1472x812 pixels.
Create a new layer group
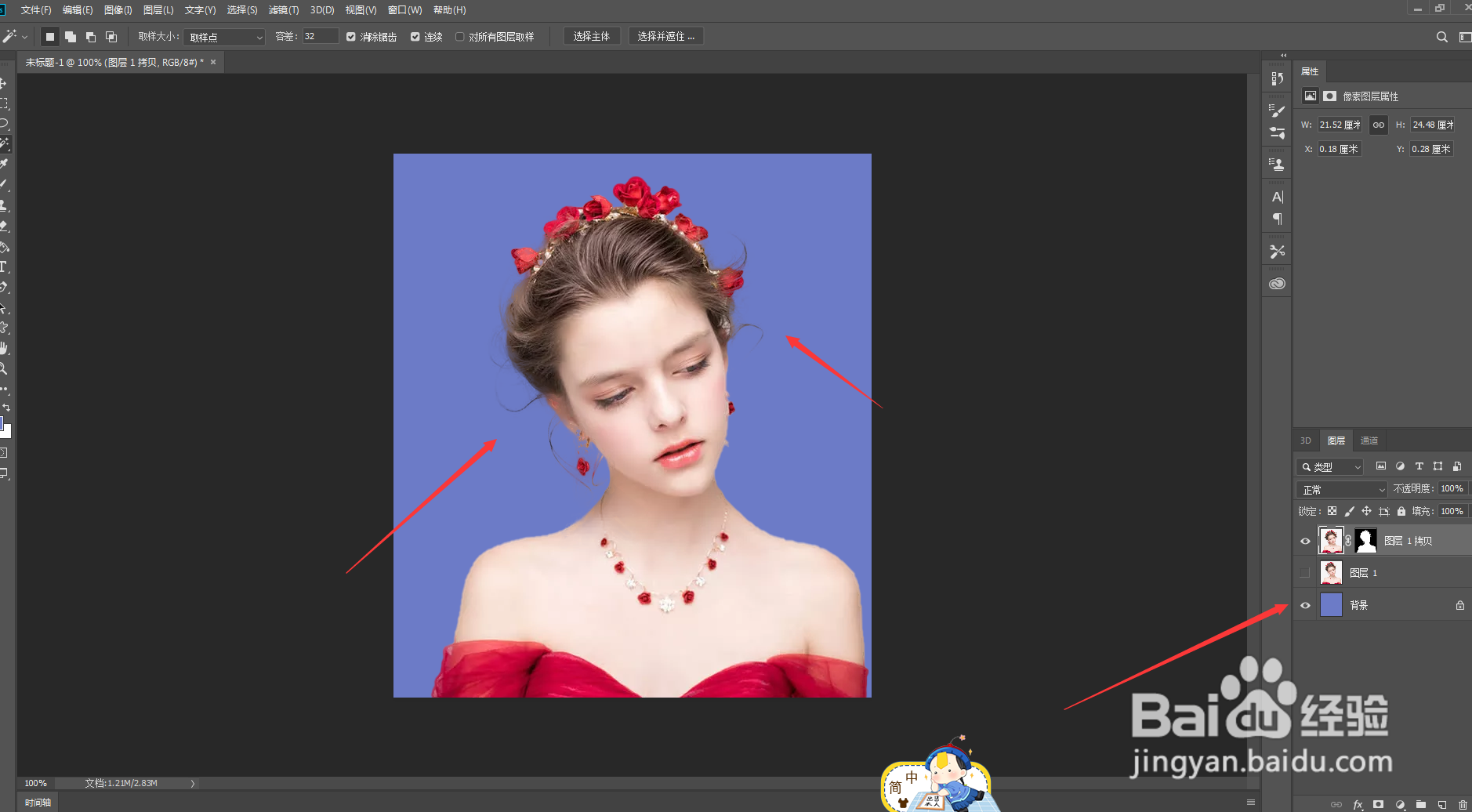coord(1421,805)
